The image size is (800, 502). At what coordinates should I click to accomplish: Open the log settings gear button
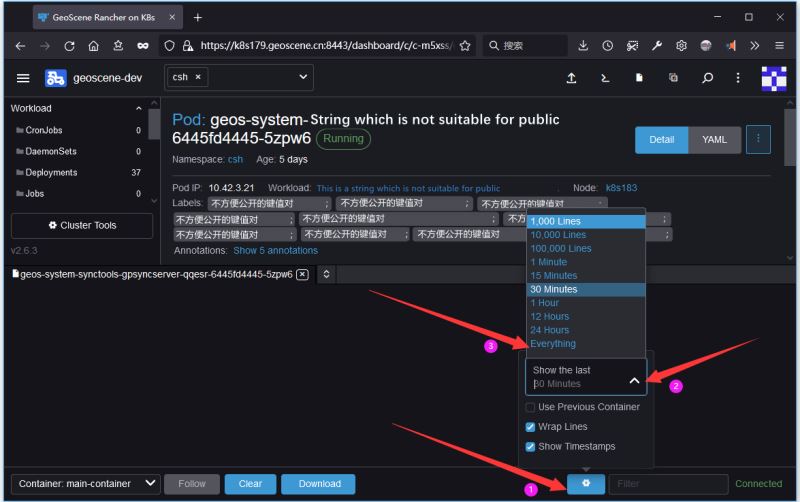pos(586,484)
